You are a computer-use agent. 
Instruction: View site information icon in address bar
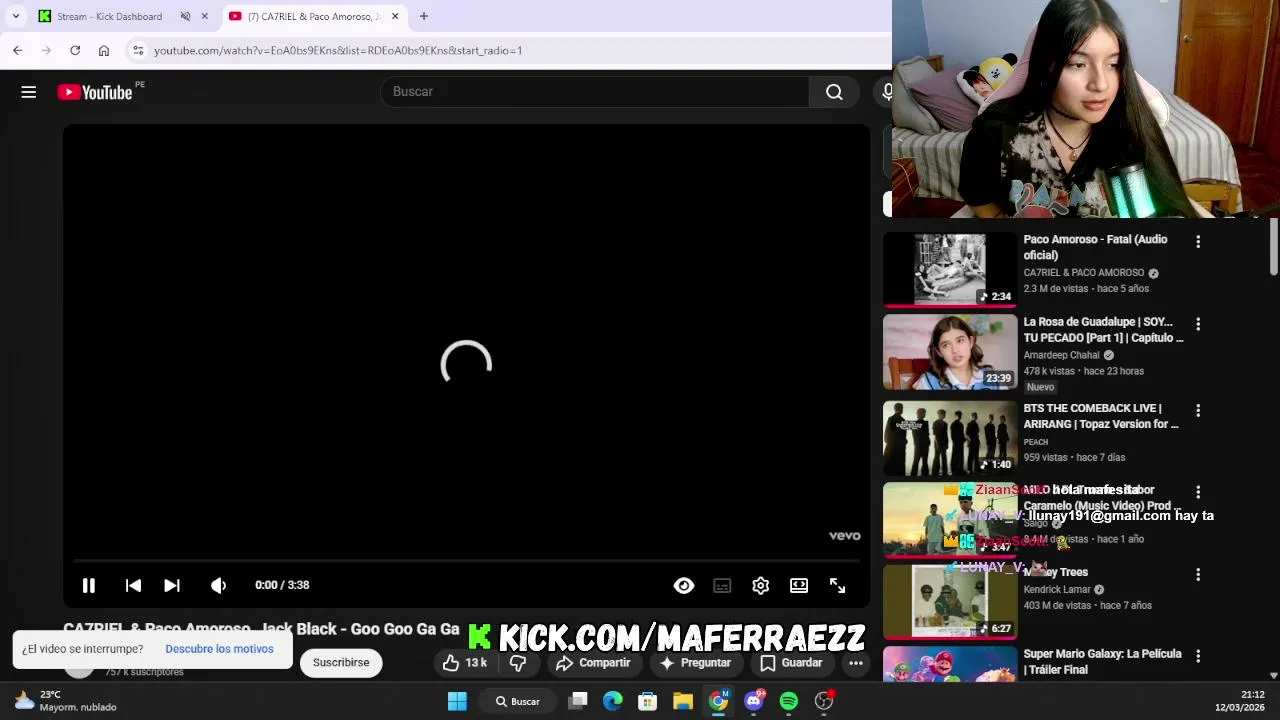tap(138, 50)
